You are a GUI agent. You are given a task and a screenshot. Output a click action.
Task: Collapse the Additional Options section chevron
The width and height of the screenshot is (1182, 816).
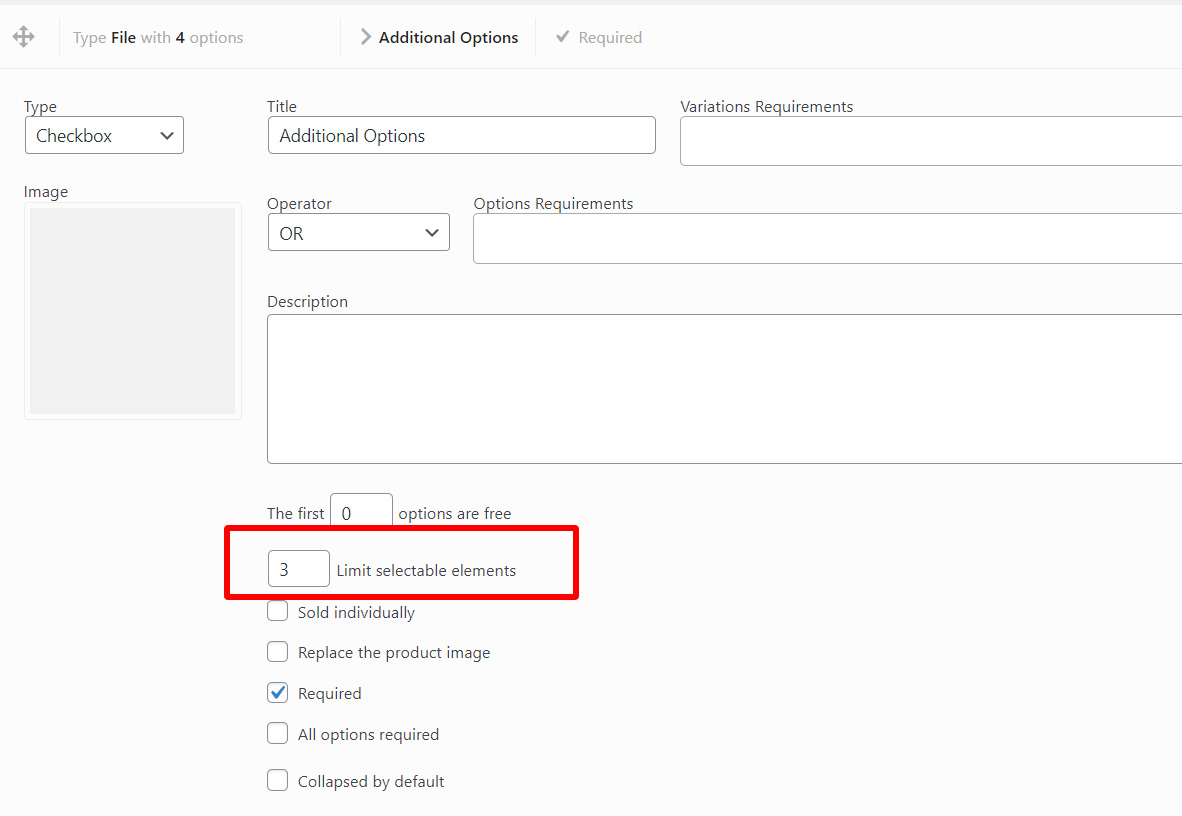[366, 37]
